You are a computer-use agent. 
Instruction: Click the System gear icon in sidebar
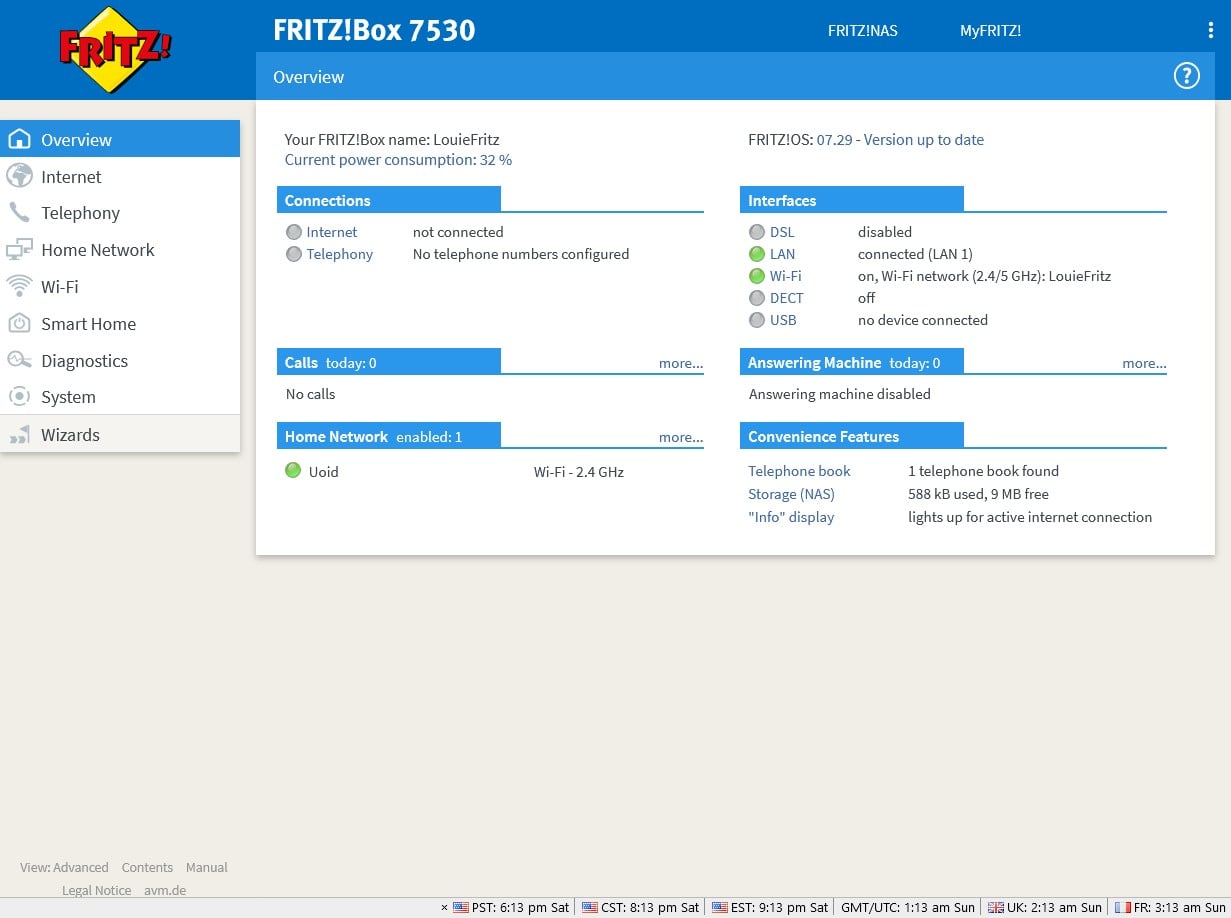(19, 397)
